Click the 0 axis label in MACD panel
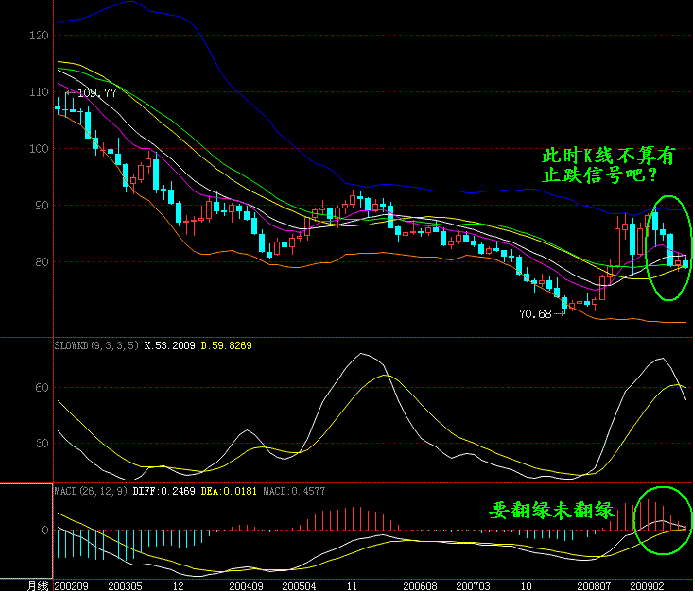 click(45, 531)
